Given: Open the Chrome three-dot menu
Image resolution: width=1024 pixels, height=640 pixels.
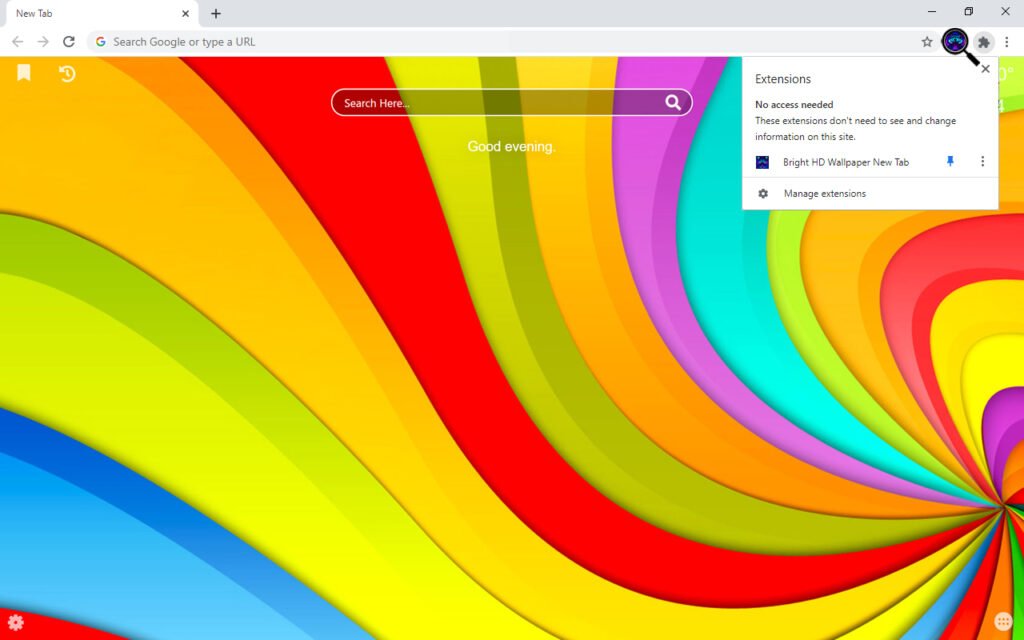Looking at the screenshot, I should coord(1007,42).
